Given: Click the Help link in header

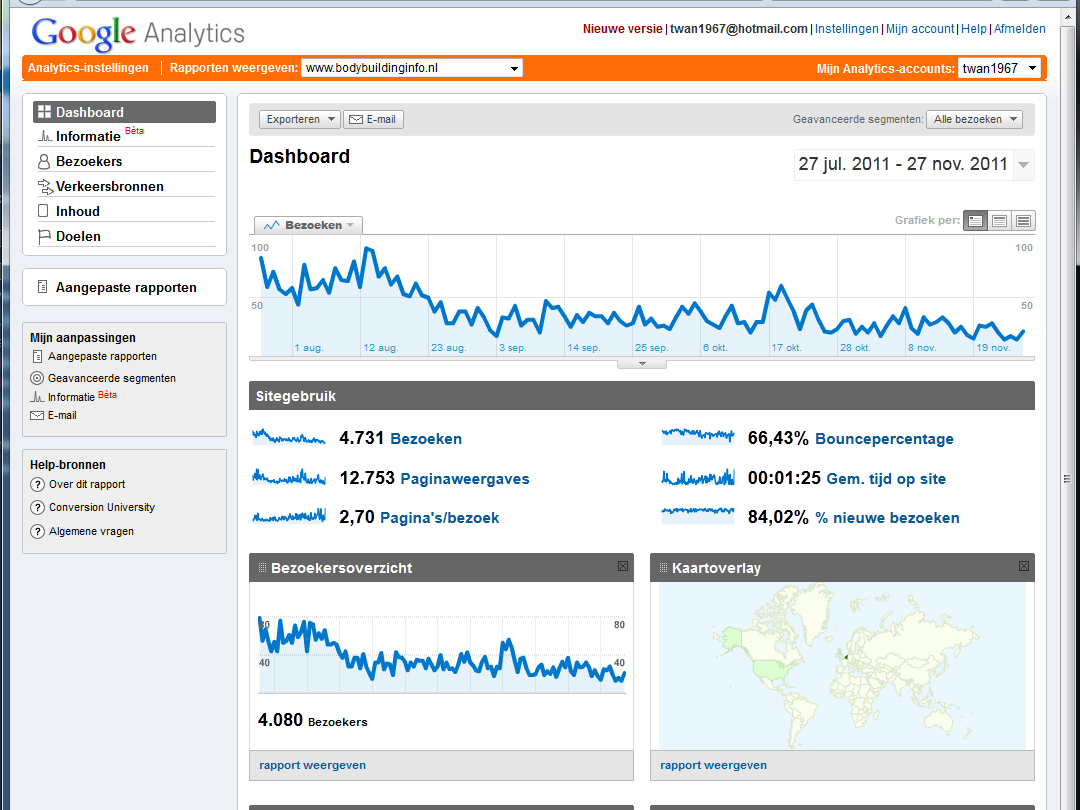Looking at the screenshot, I should 974,29.
